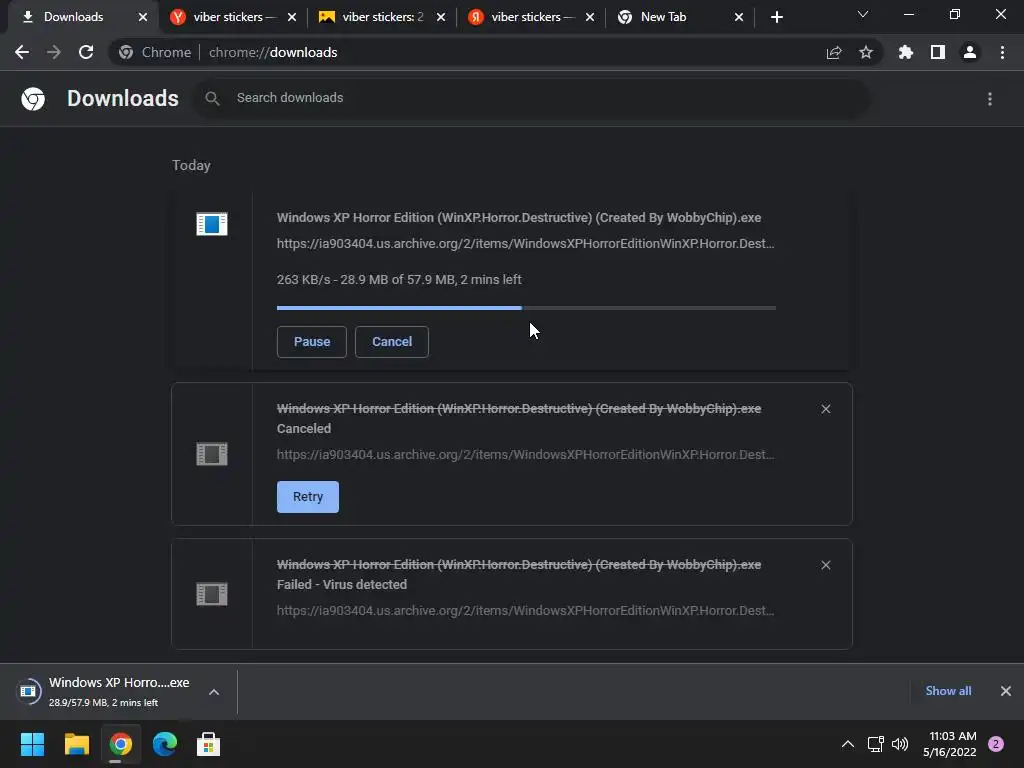Click the file icon of the Virus detected download
1024x768 pixels.
pyautogui.click(x=212, y=594)
